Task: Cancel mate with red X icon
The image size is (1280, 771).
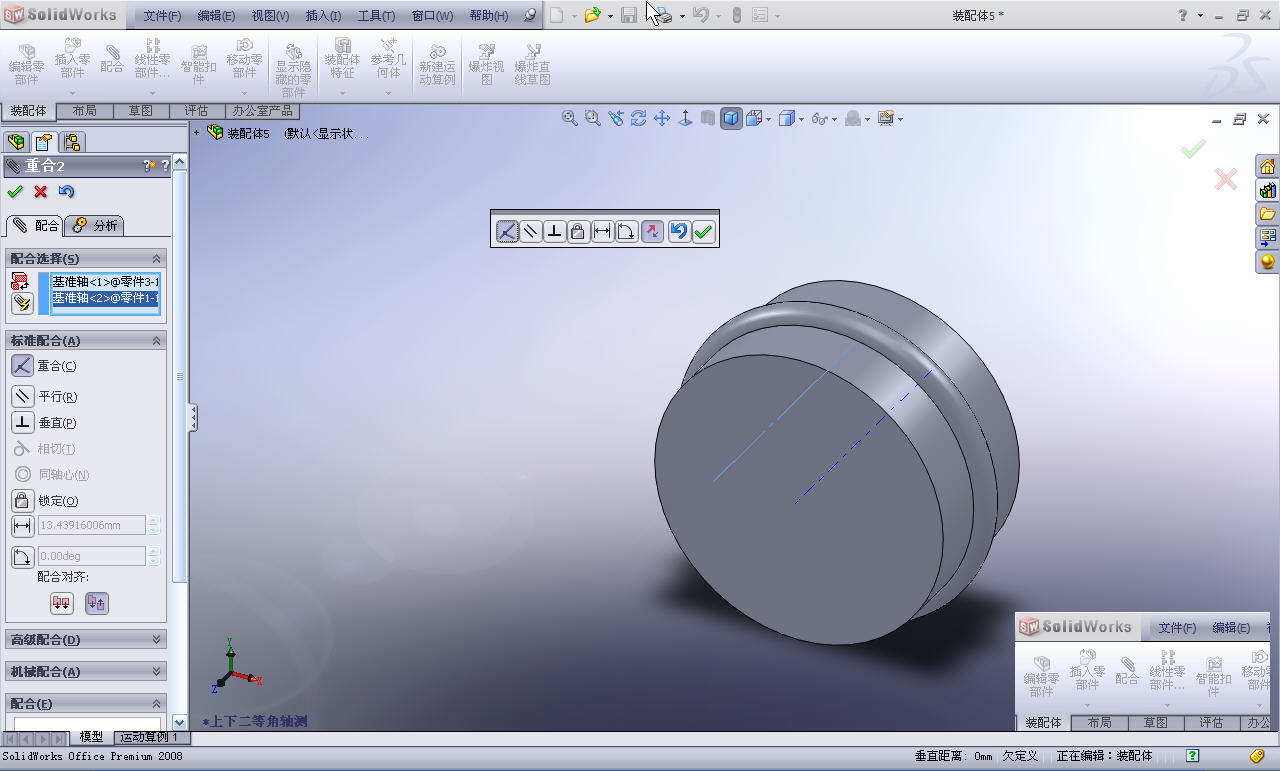Action: point(41,192)
